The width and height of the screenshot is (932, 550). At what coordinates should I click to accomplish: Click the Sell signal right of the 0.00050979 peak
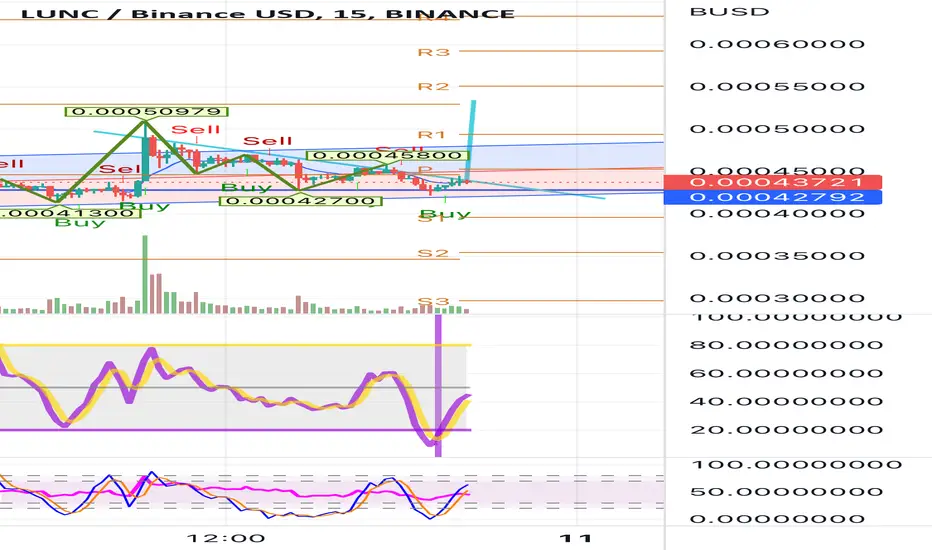click(x=196, y=130)
